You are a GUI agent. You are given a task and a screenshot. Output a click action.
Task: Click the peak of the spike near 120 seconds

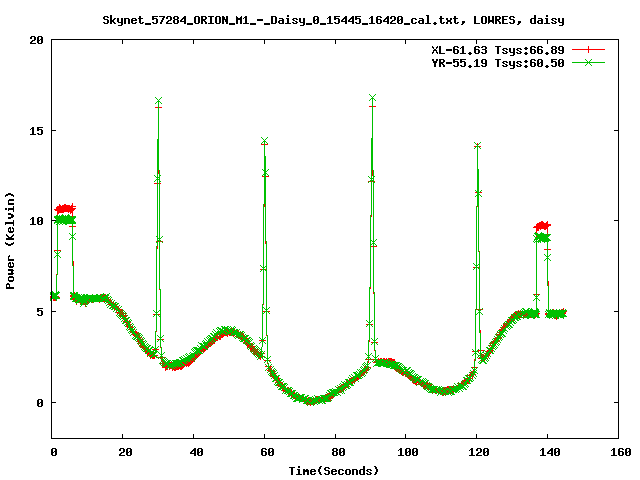tap(477, 146)
